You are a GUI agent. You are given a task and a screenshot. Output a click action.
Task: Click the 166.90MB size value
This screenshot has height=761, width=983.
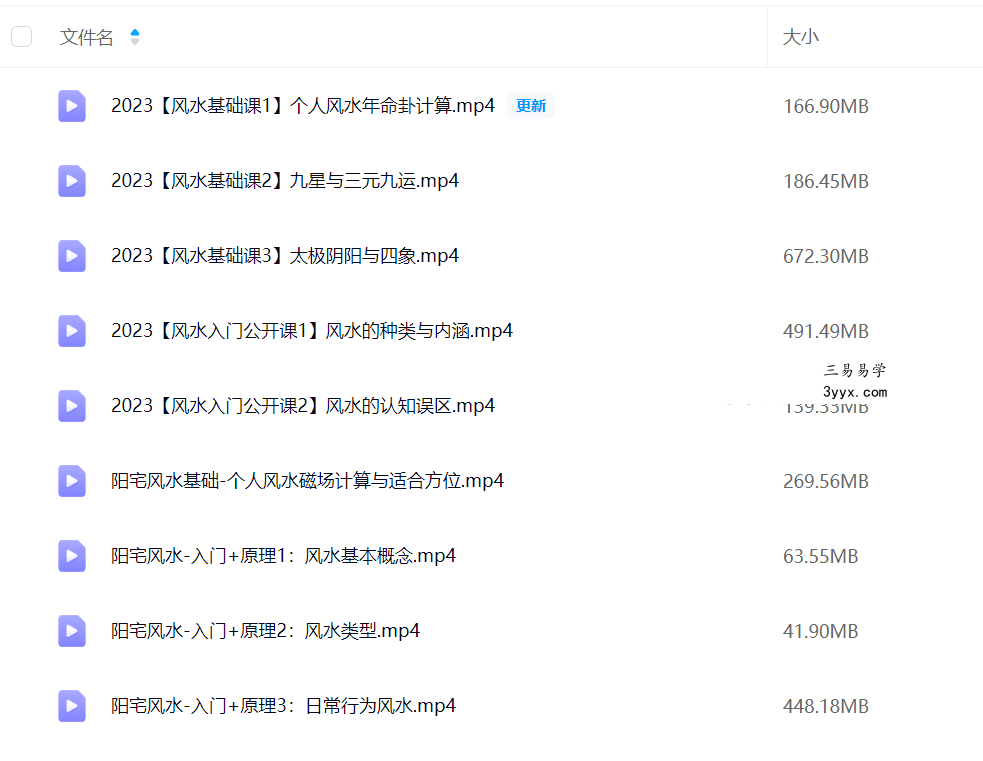pos(826,107)
